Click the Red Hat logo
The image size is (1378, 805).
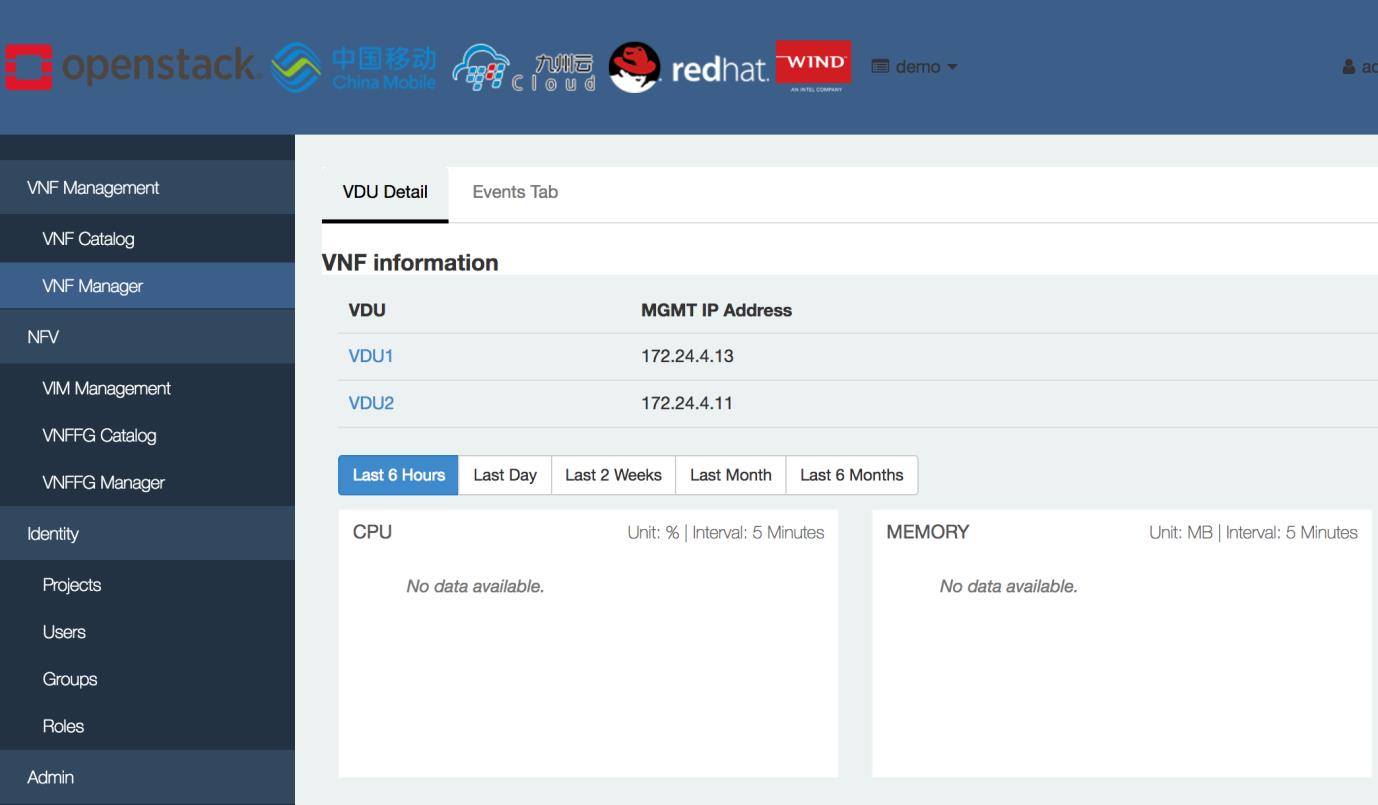(690, 67)
